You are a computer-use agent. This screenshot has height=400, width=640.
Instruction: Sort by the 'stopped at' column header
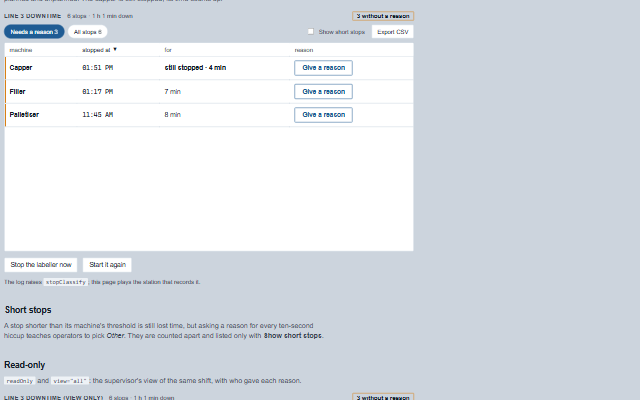pyautogui.click(x=99, y=50)
